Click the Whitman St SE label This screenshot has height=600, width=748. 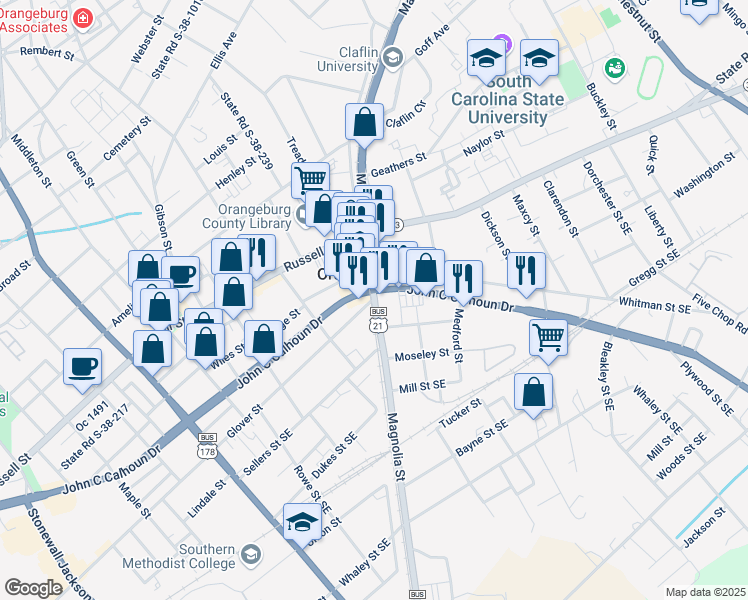coord(654,305)
